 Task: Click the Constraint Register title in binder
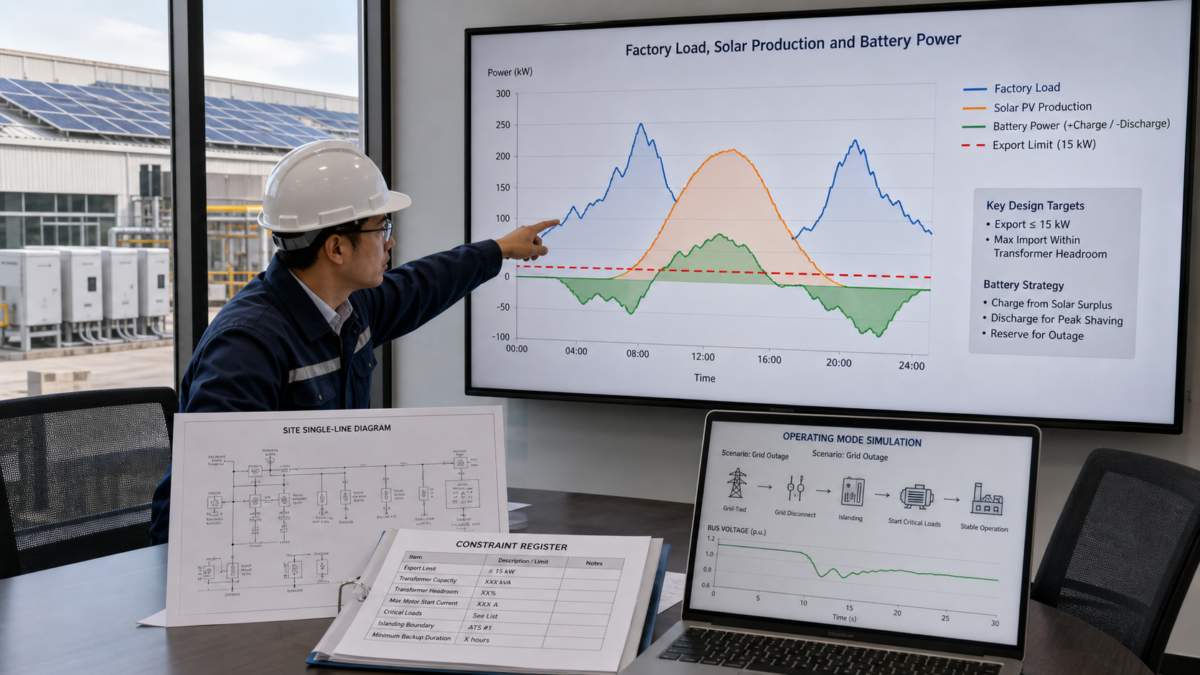click(511, 546)
